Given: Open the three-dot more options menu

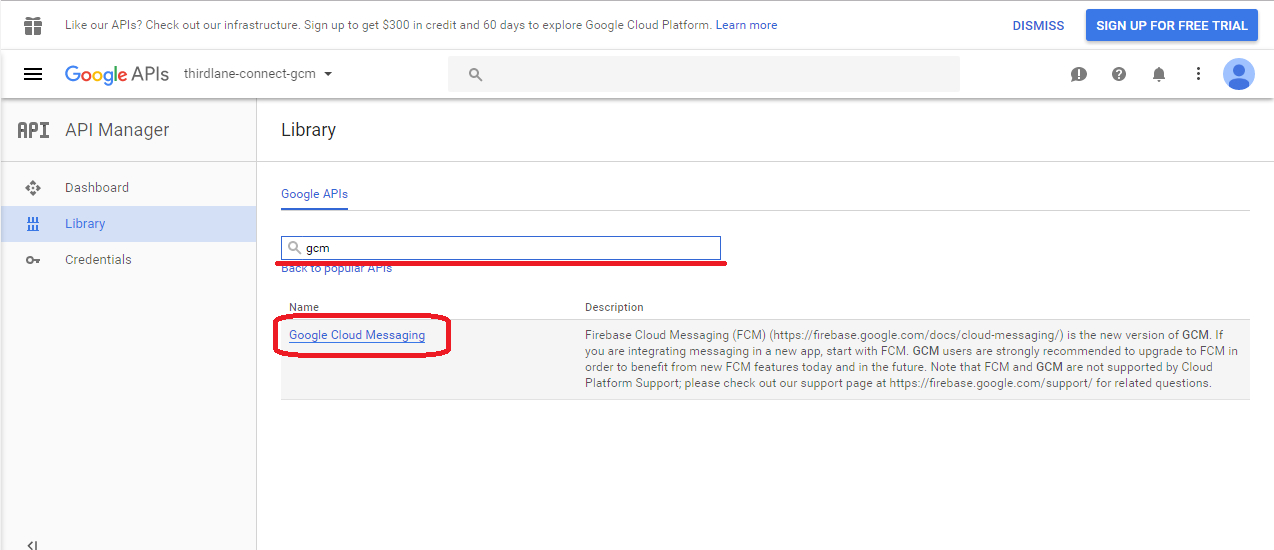Looking at the screenshot, I should coord(1199,74).
